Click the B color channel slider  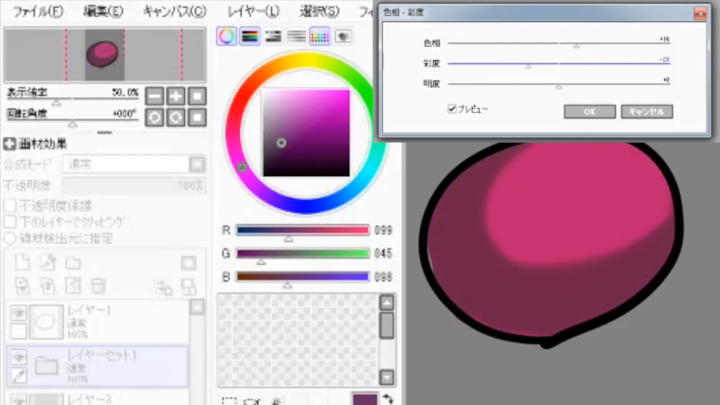pos(303,276)
